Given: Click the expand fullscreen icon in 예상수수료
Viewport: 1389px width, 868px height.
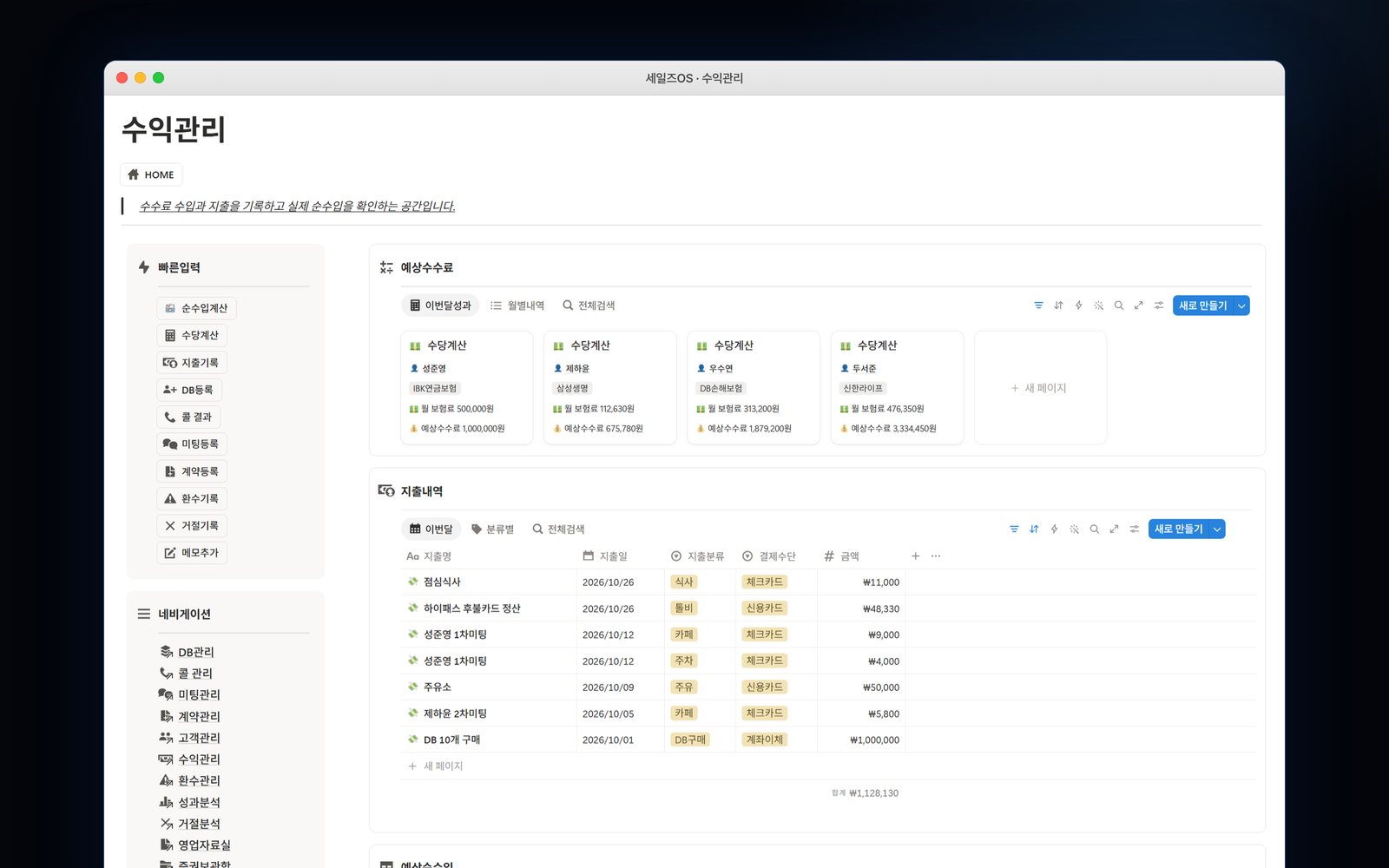Looking at the screenshot, I should click(1138, 306).
